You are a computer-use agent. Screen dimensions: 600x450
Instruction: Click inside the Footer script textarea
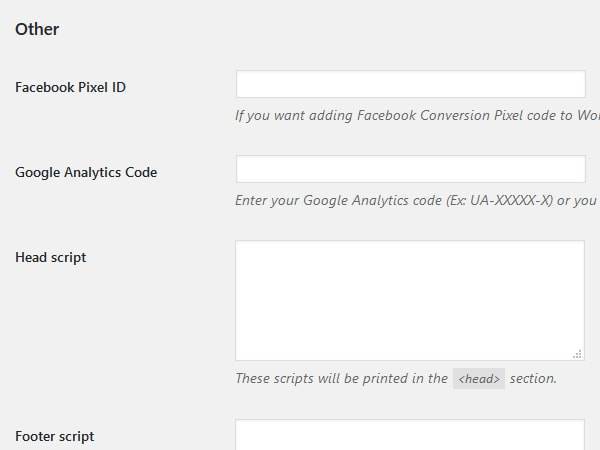pos(410,435)
